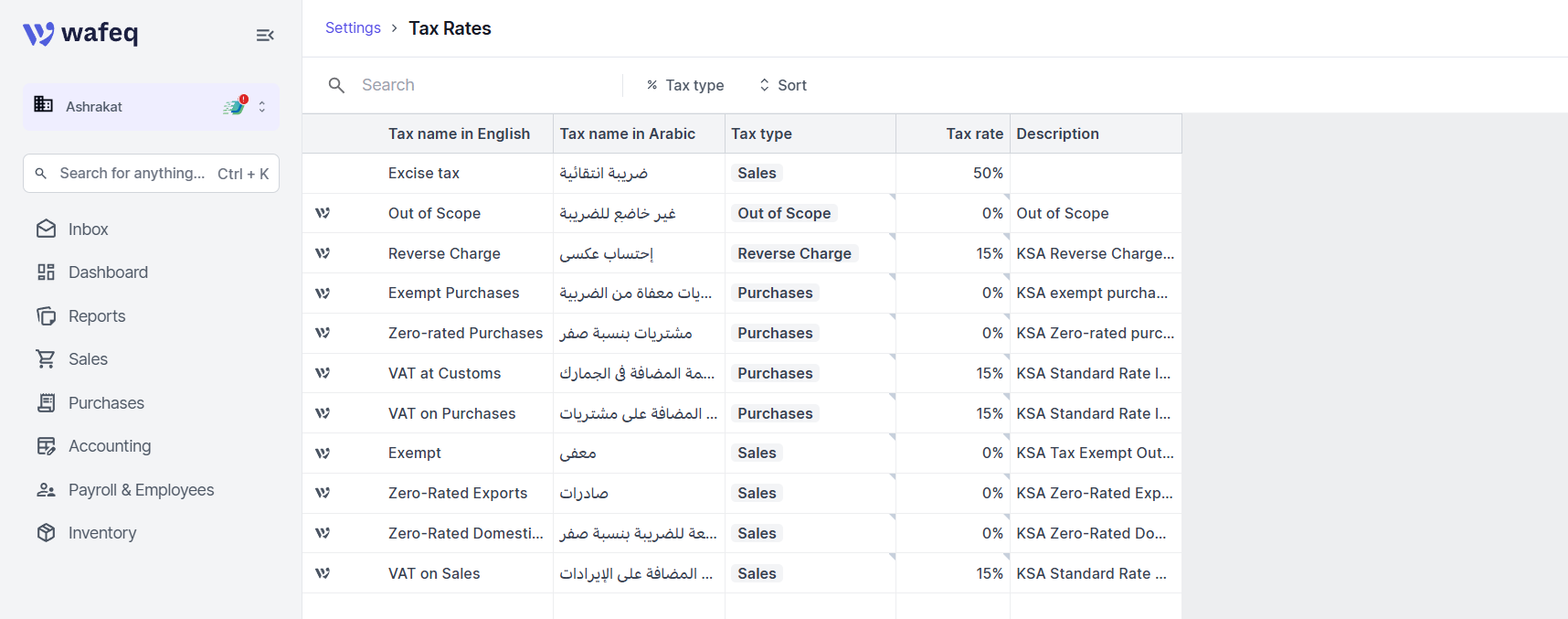This screenshot has width=1568, height=619.
Task: Click the KSA Reverse Charge description cell
Action: click(x=1095, y=253)
